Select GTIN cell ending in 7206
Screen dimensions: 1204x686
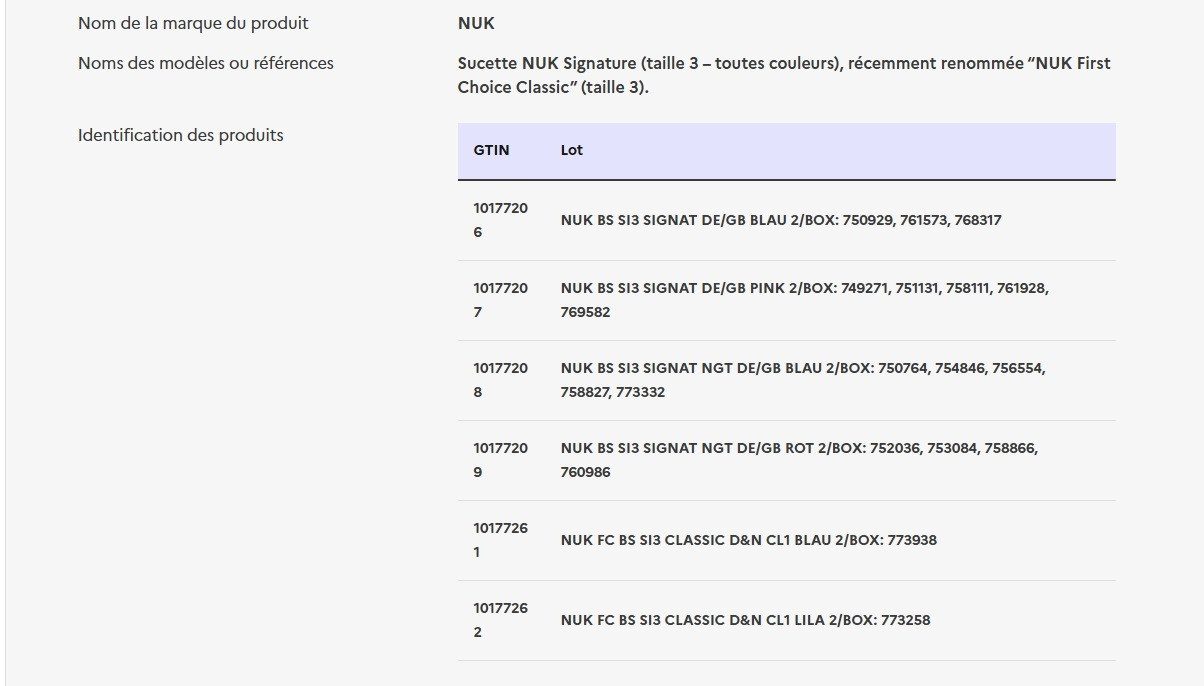pyautogui.click(x=500, y=220)
